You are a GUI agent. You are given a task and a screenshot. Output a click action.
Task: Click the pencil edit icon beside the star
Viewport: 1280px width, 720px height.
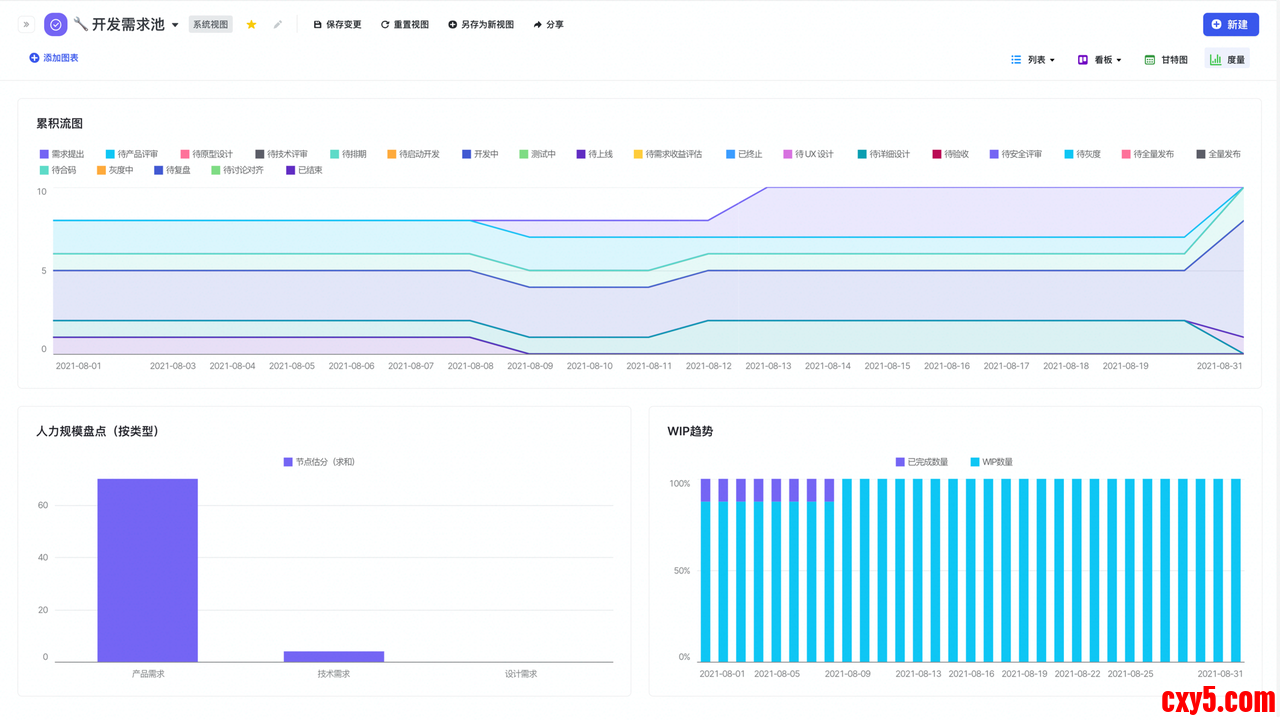pos(278,24)
